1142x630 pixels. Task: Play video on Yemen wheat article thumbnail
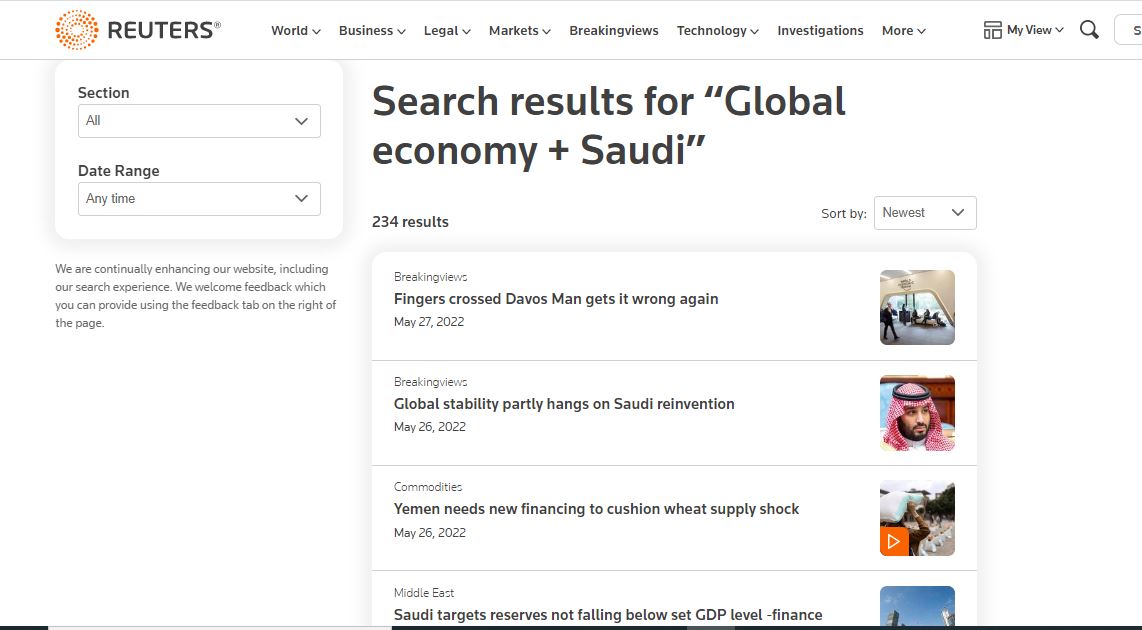pyautogui.click(x=894, y=541)
